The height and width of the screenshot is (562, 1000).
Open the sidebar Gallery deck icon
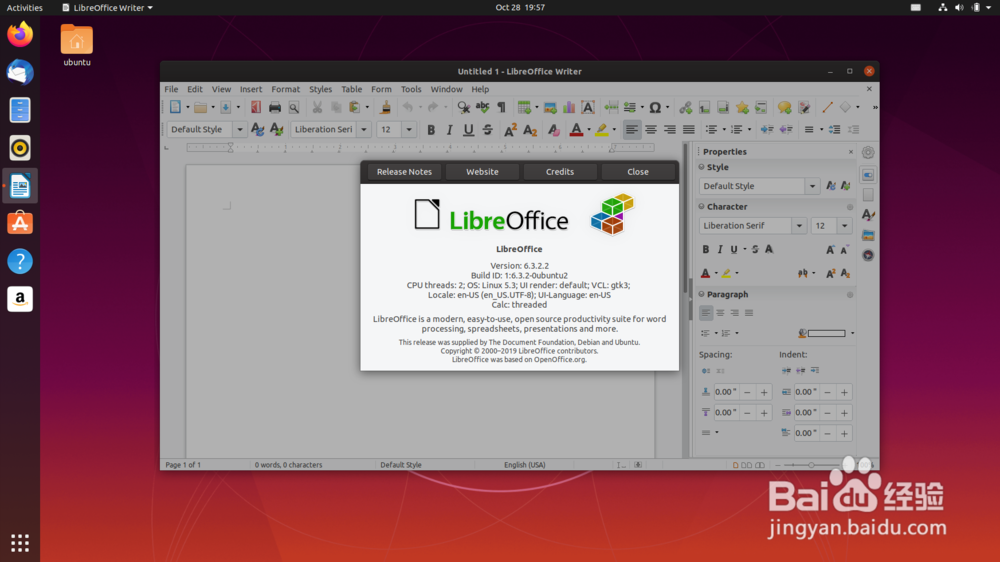click(868, 235)
